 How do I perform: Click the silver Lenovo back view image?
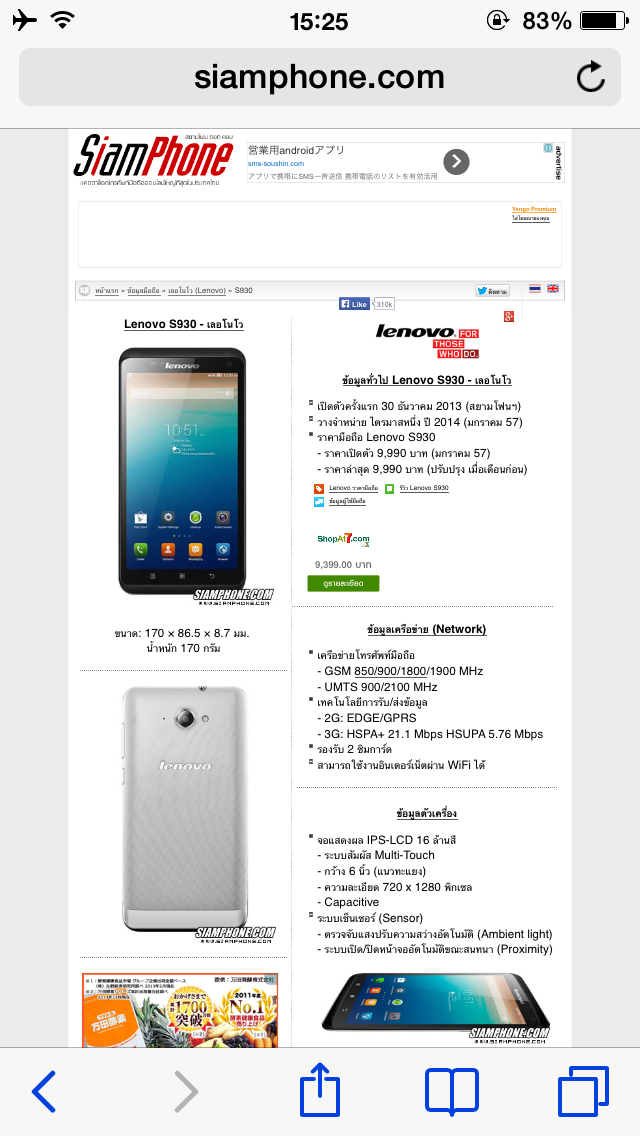coord(185,808)
